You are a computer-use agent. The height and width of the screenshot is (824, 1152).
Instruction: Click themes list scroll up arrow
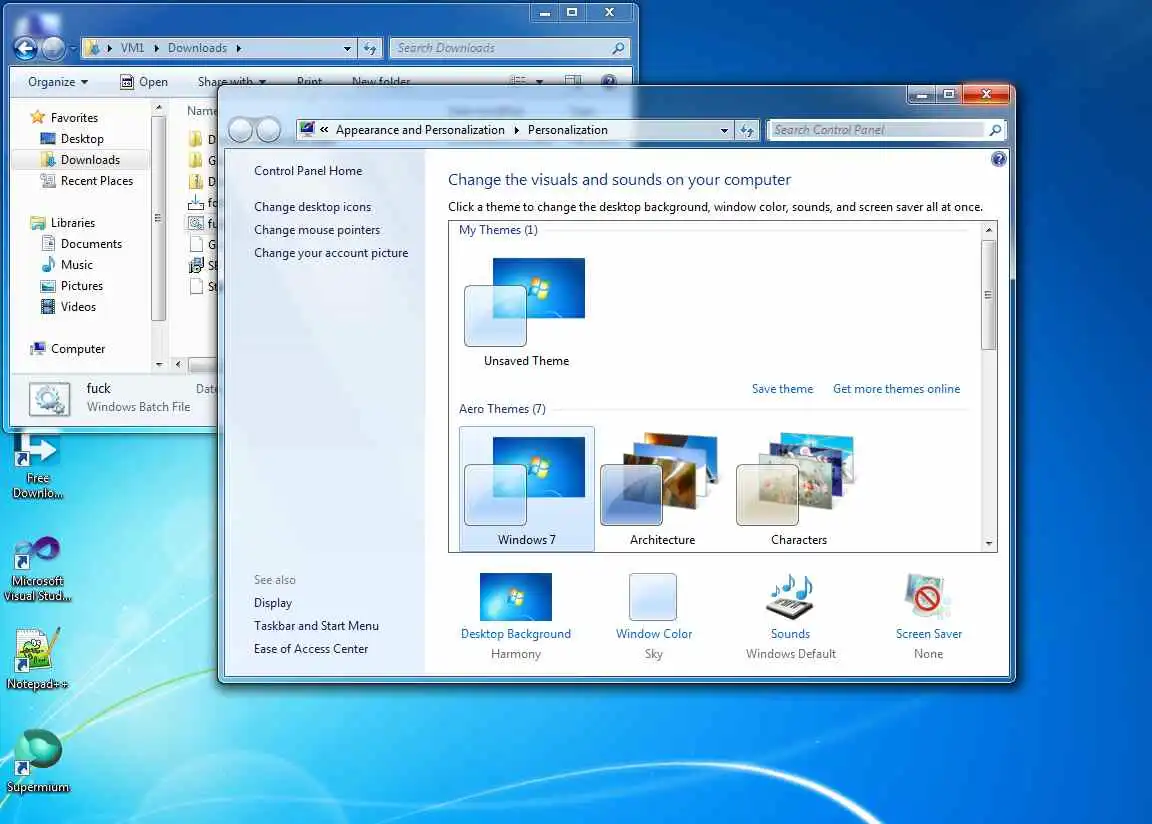[989, 230]
